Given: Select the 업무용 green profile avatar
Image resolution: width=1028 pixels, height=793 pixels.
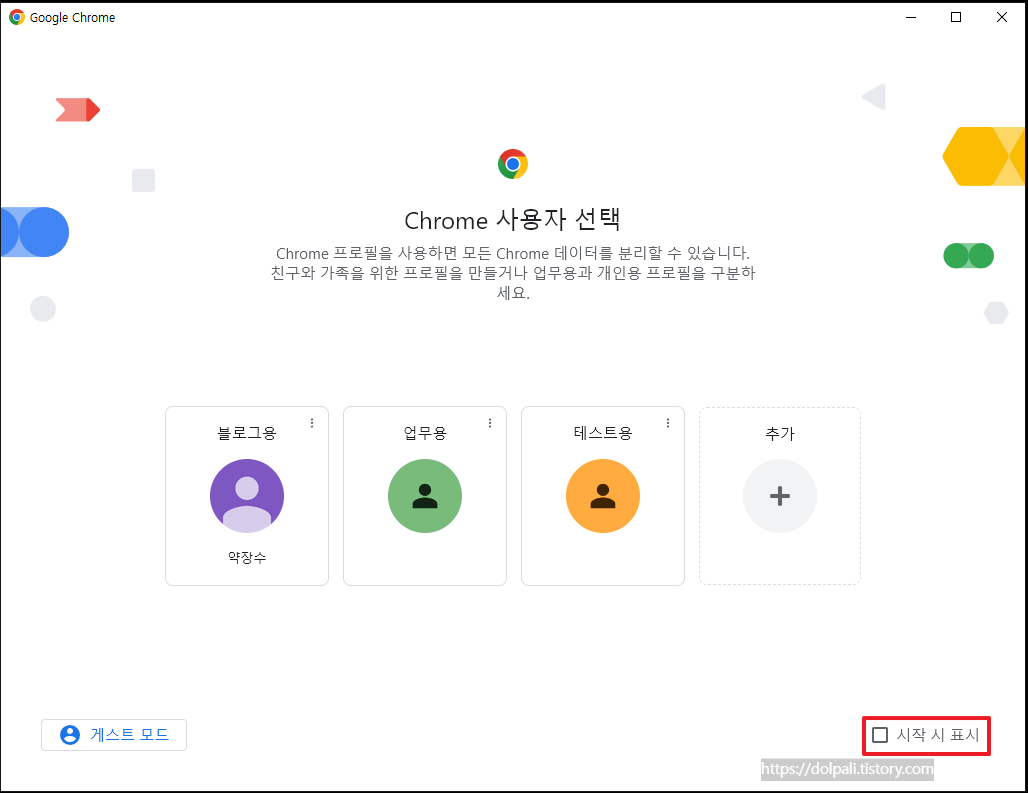Looking at the screenshot, I should point(424,495).
